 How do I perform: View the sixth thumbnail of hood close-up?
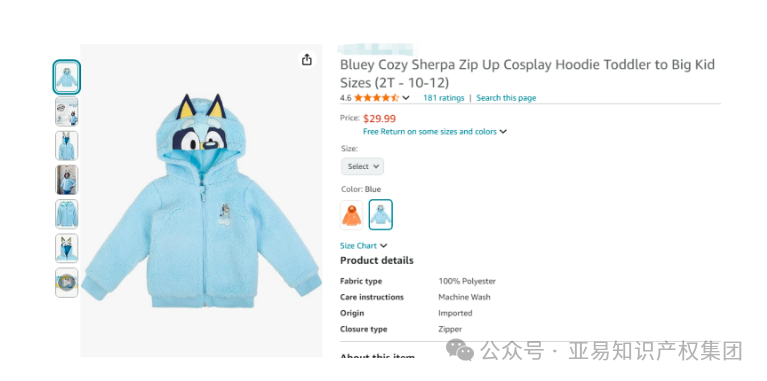click(67, 248)
